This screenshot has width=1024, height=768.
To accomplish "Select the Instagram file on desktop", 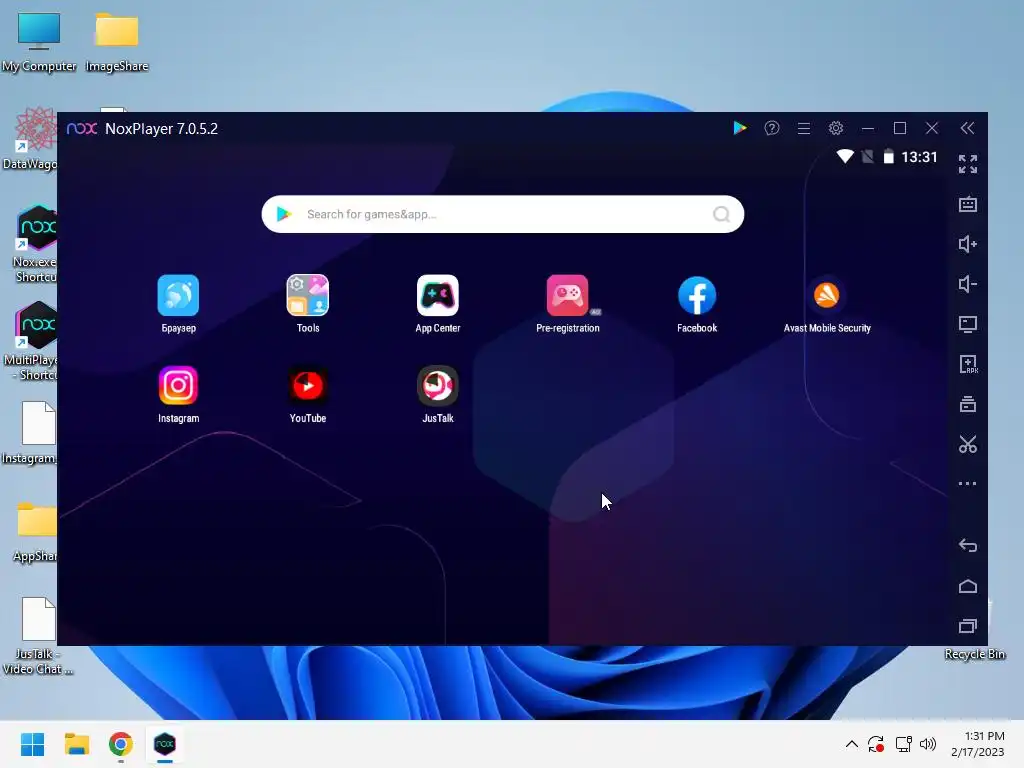I will (x=29, y=432).
